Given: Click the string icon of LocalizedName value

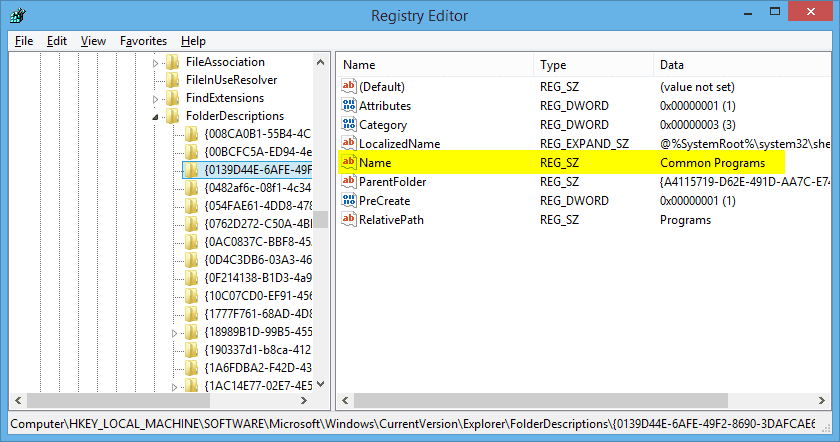Looking at the screenshot, I should [349, 143].
